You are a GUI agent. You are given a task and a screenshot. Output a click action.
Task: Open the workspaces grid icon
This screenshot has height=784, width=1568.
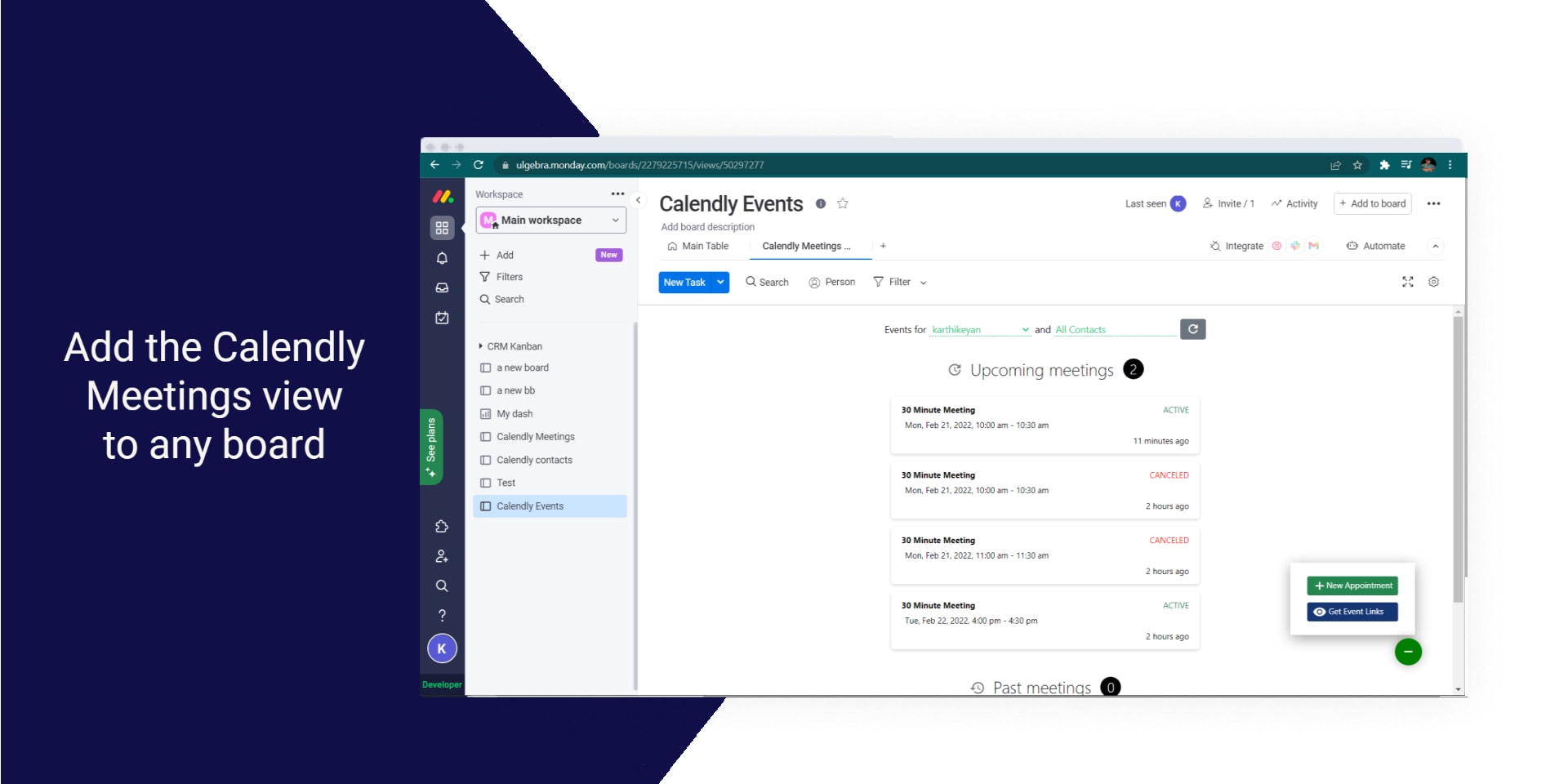pyautogui.click(x=442, y=228)
